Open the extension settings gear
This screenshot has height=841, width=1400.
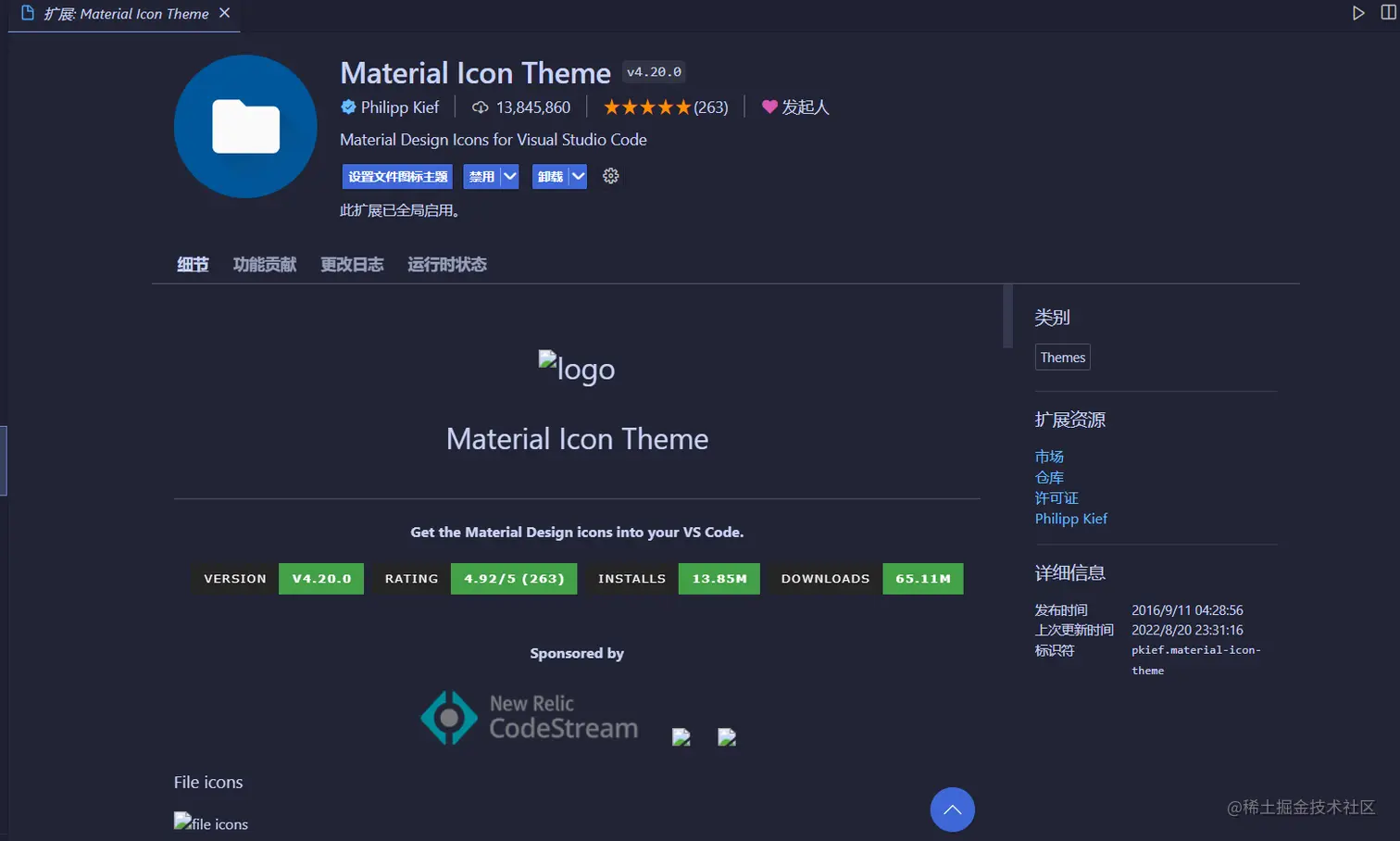click(611, 176)
